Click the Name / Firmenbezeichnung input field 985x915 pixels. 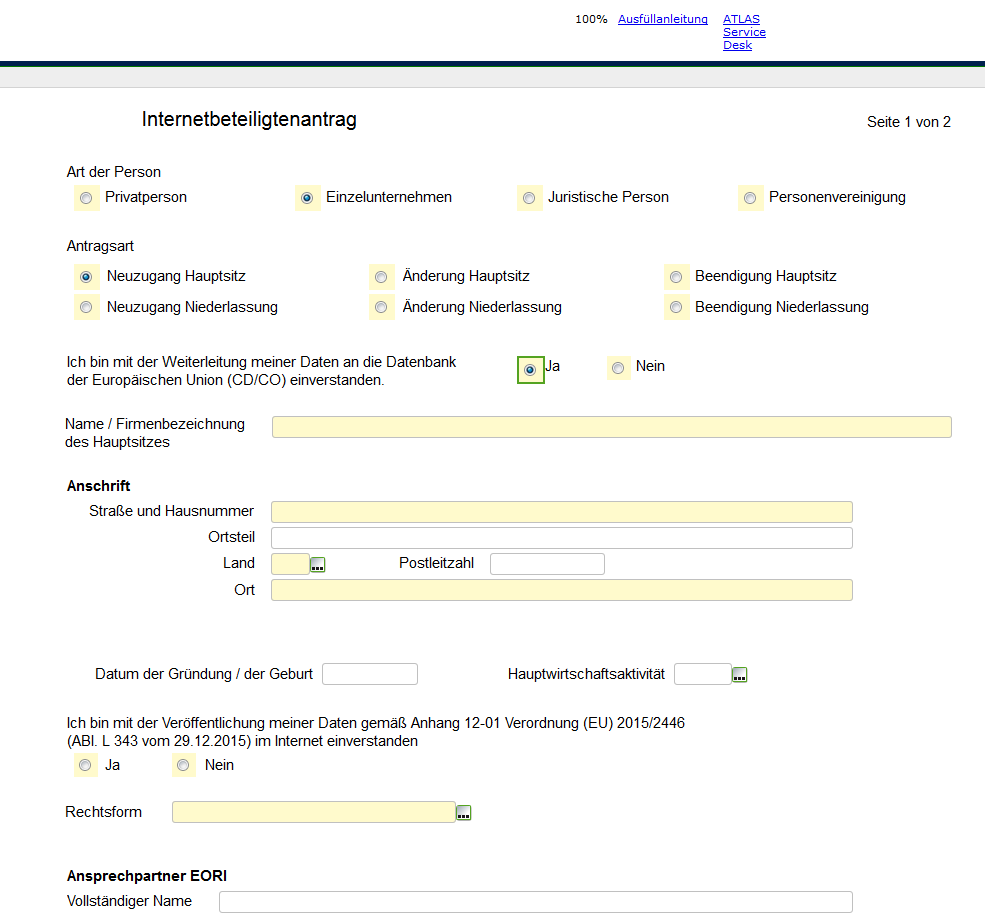[x=612, y=427]
